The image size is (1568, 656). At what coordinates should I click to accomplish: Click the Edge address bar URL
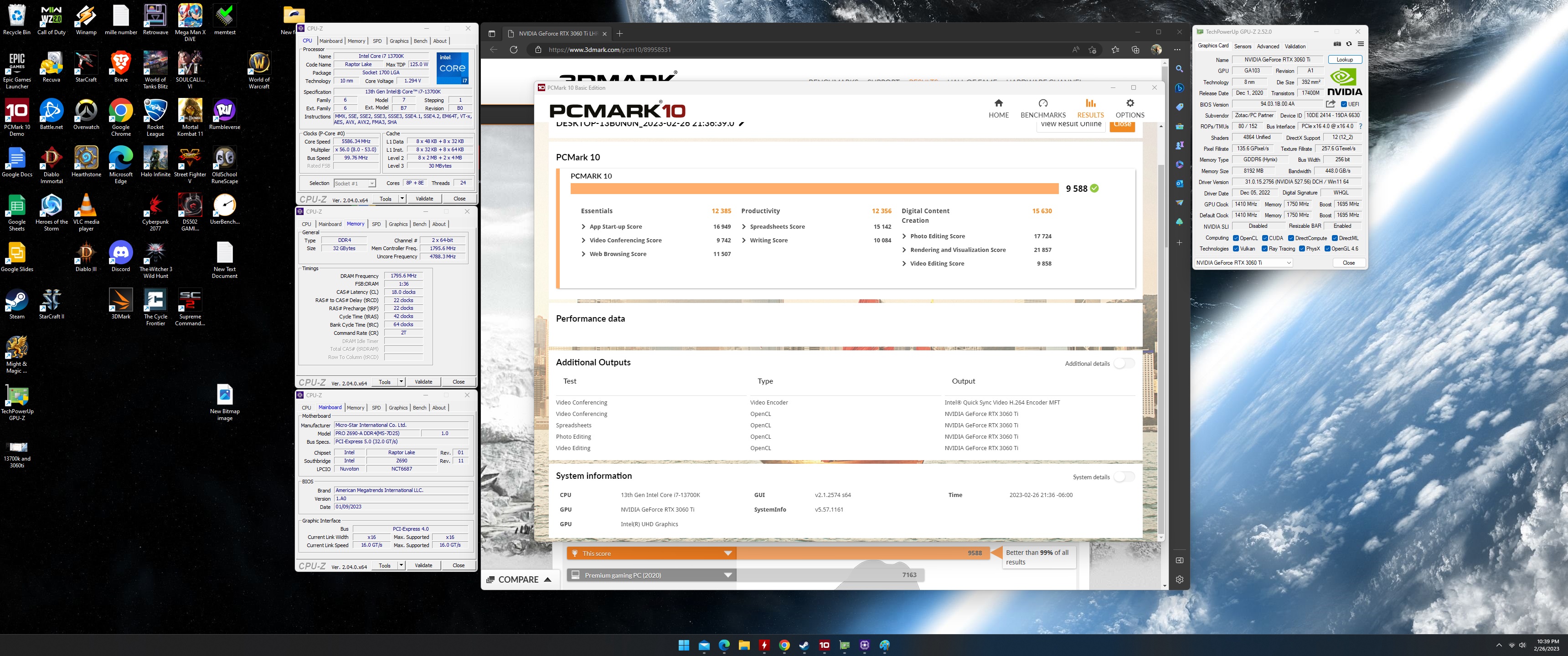(609, 50)
